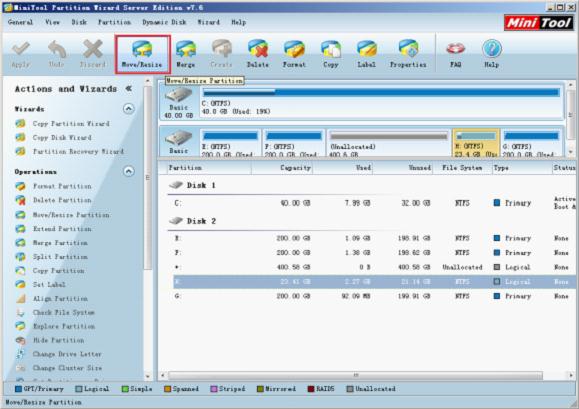This screenshot has height=409, width=579.
Task: Collapse Actions and Wizards panel
Action: (129, 89)
